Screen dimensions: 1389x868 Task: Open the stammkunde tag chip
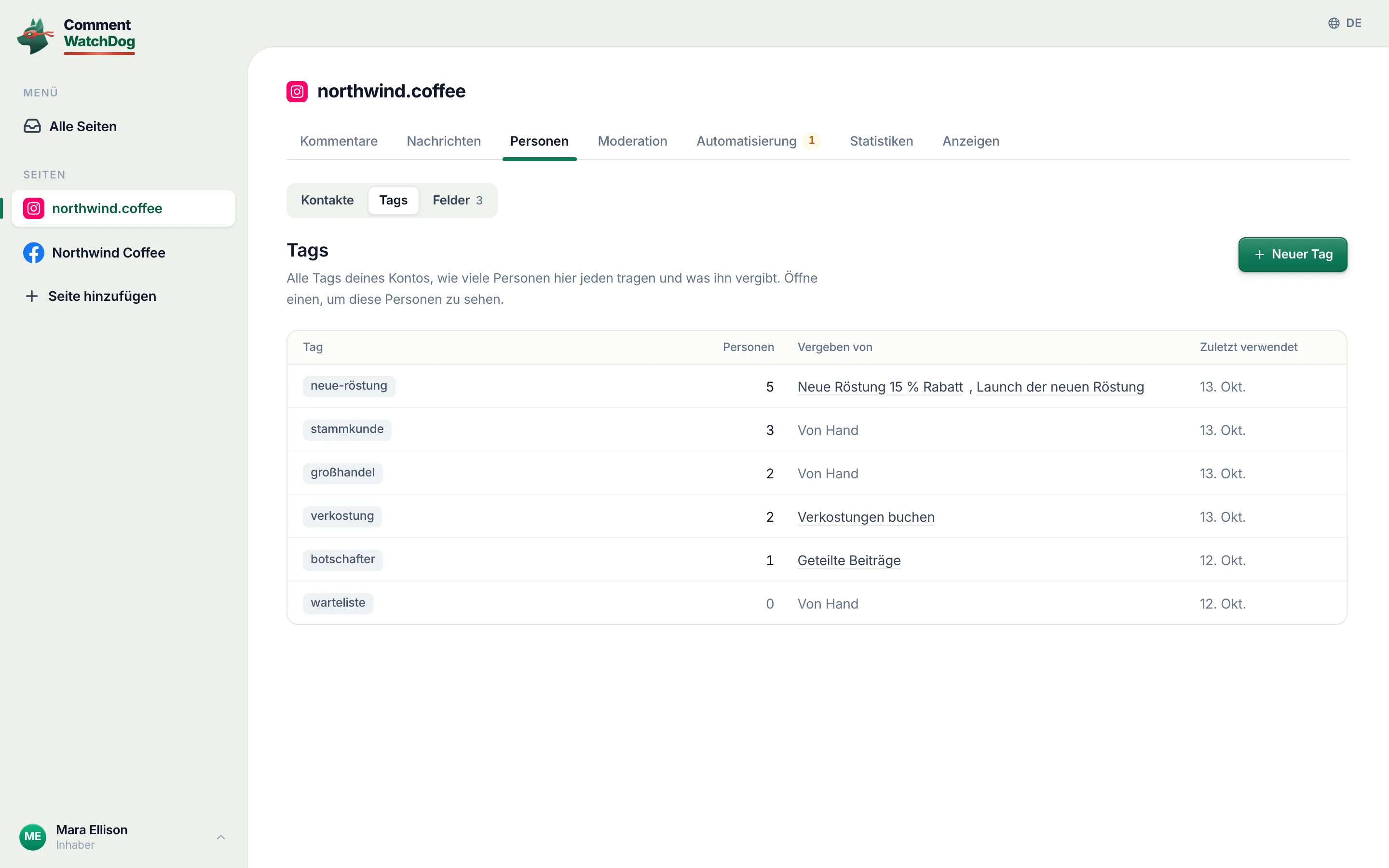(x=347, y=429)
